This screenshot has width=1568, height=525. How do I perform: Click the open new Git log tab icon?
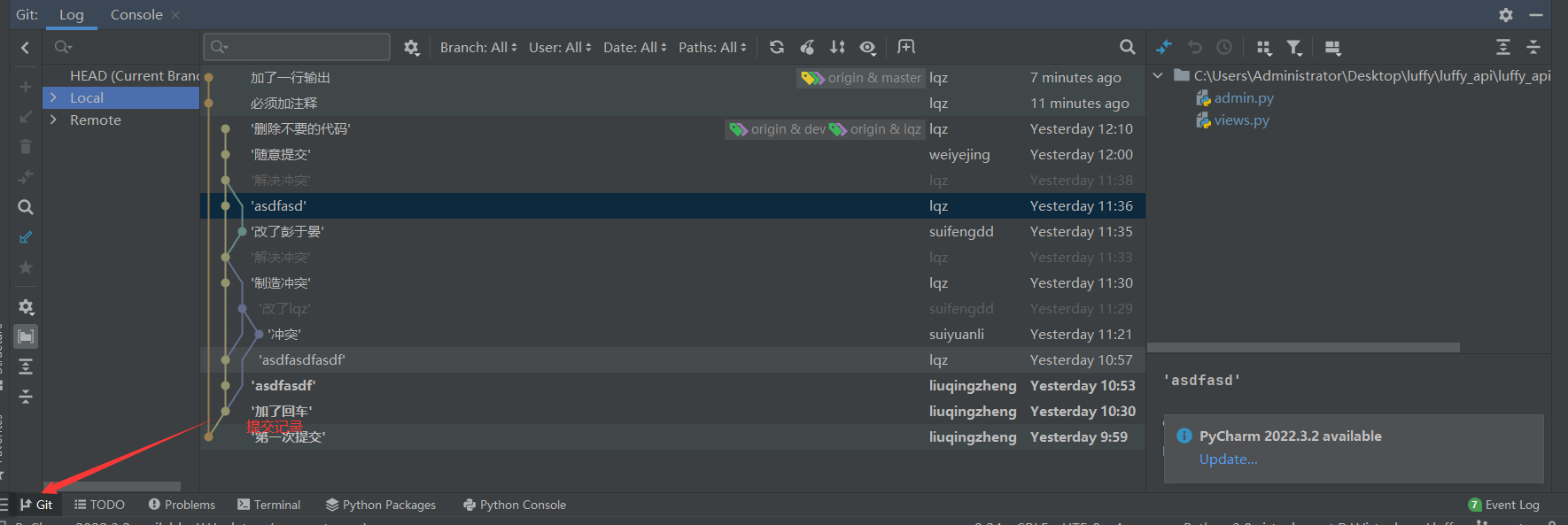click(x=906, y=47)
